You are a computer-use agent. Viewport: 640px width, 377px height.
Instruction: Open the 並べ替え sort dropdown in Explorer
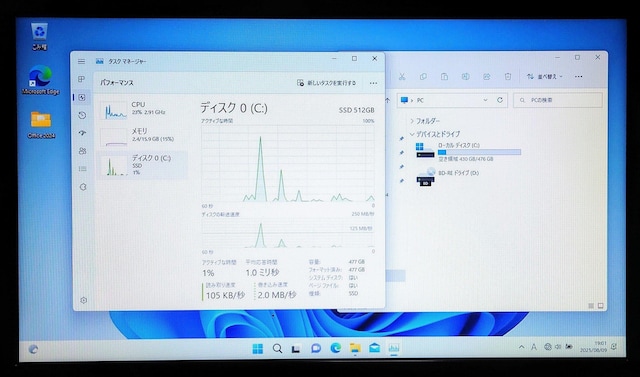(x=544, y=77)
